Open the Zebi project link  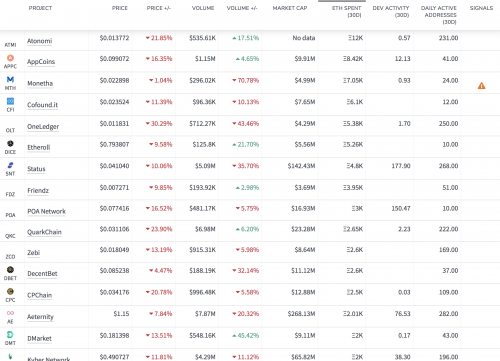coord(33,253)
